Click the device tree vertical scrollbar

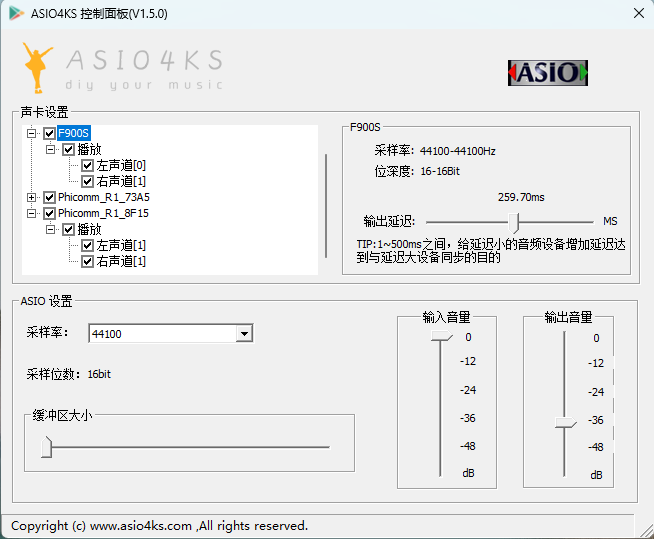[x=326, y=206]
